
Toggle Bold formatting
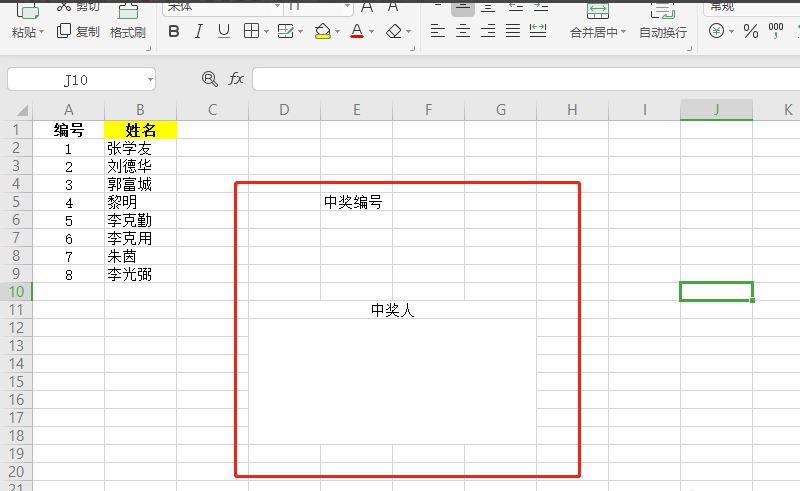pos(174,31)
